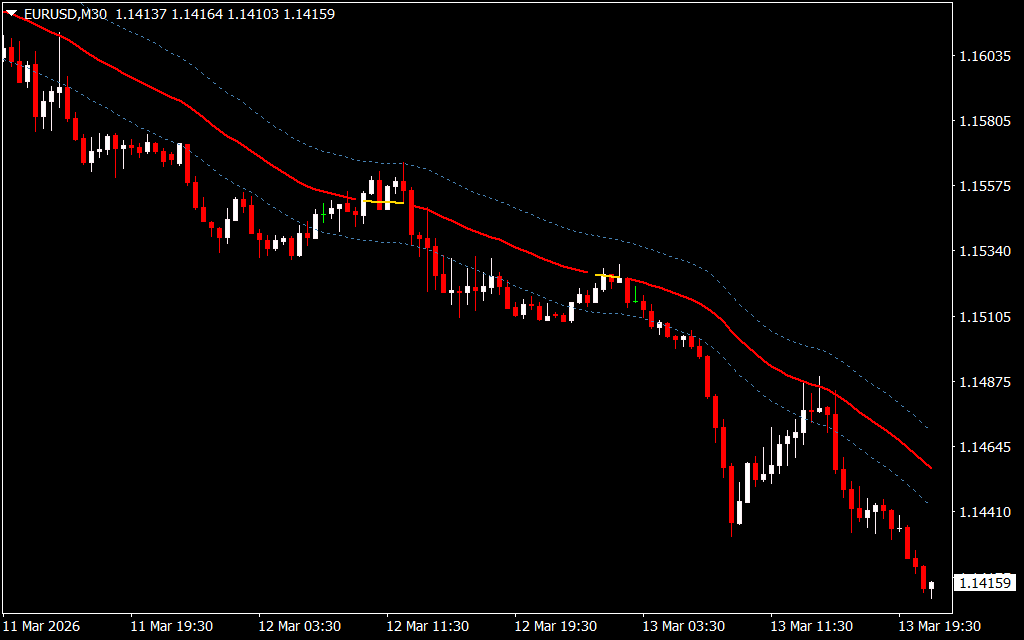
Task: Click the 1.16035 price axis label
Action: point(984,57)
